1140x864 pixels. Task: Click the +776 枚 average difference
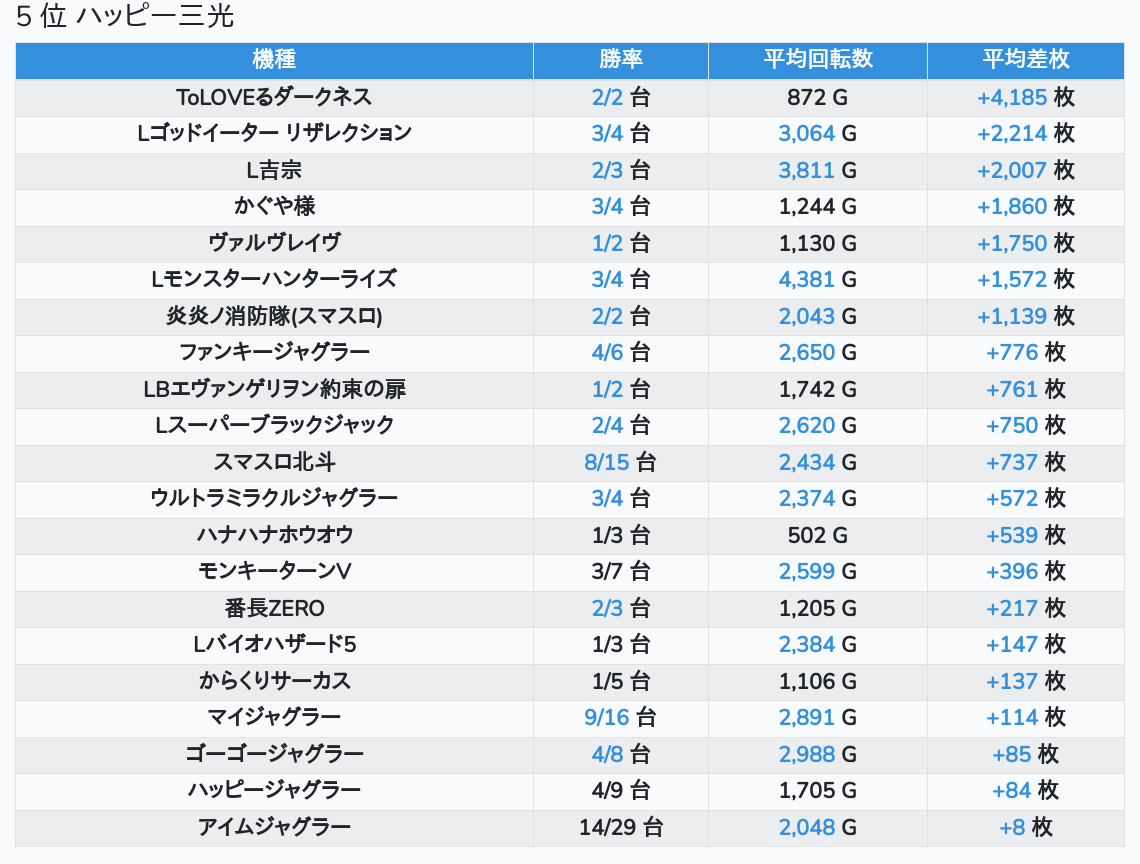click(1026, 353)
